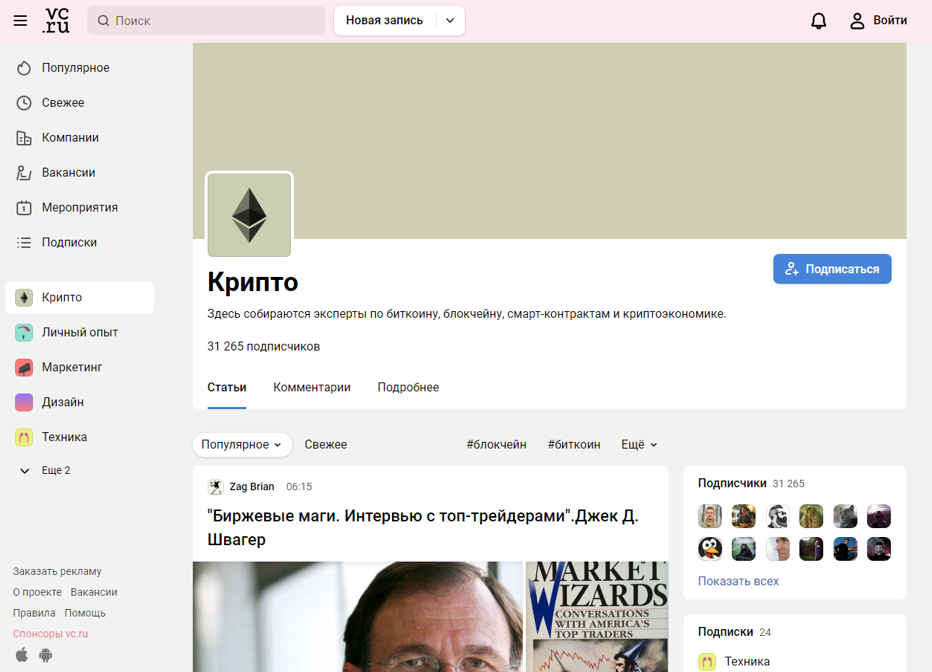Viewport: 932px width, 672px height.
Task: Focus the Поиск search field
Action: pos(206,21)
